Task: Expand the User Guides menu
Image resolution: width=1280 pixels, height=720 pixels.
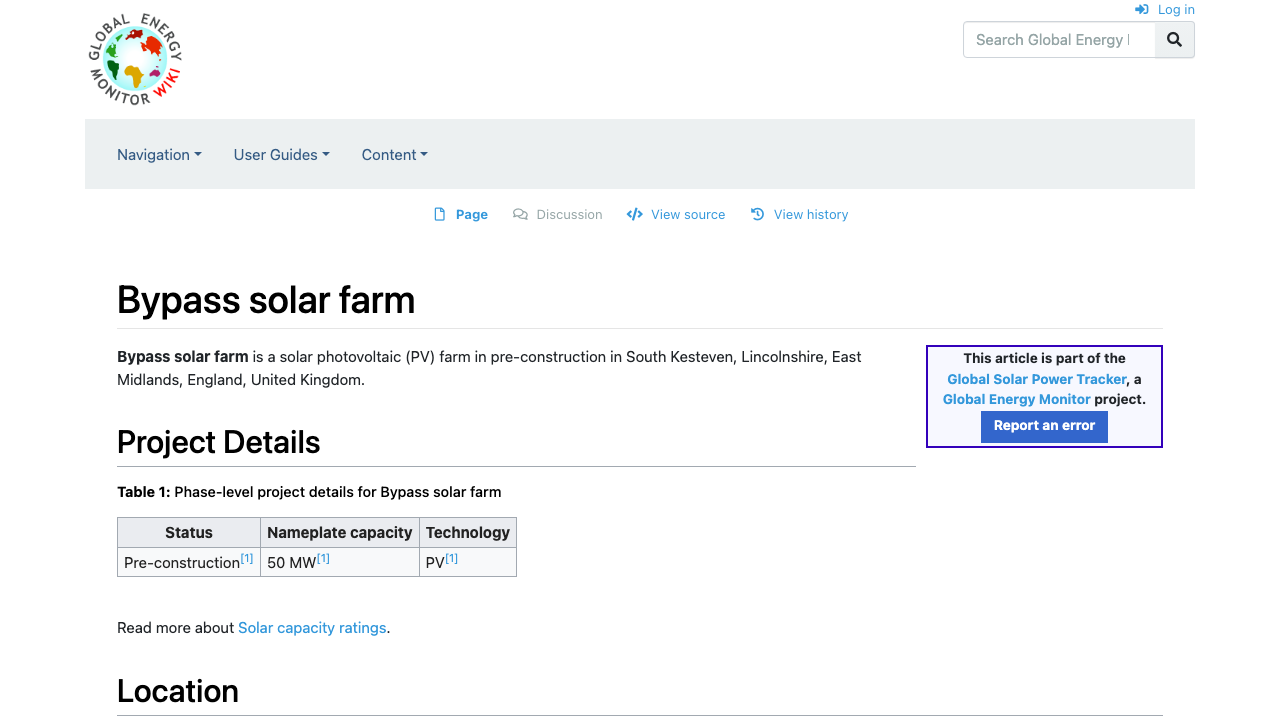Action: pyautogui.click(x=281, y=155)
